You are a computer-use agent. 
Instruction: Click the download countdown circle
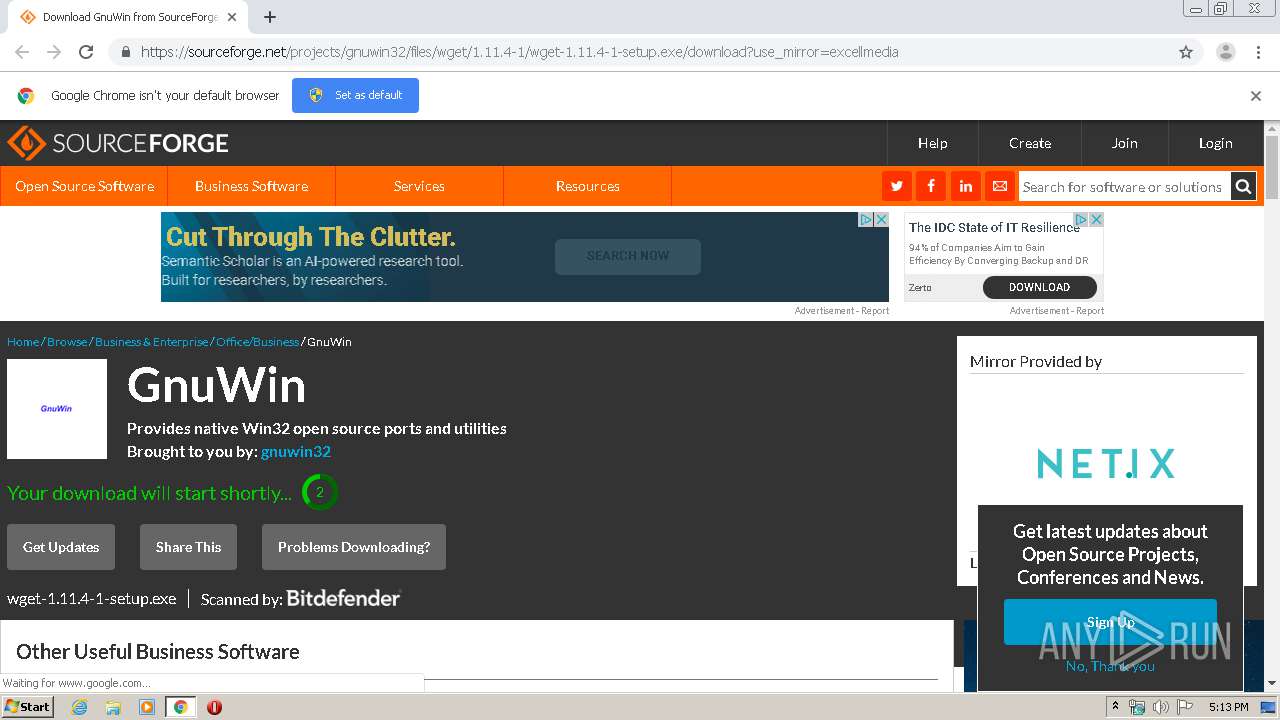pyautogui.click(x=320, y=492)
